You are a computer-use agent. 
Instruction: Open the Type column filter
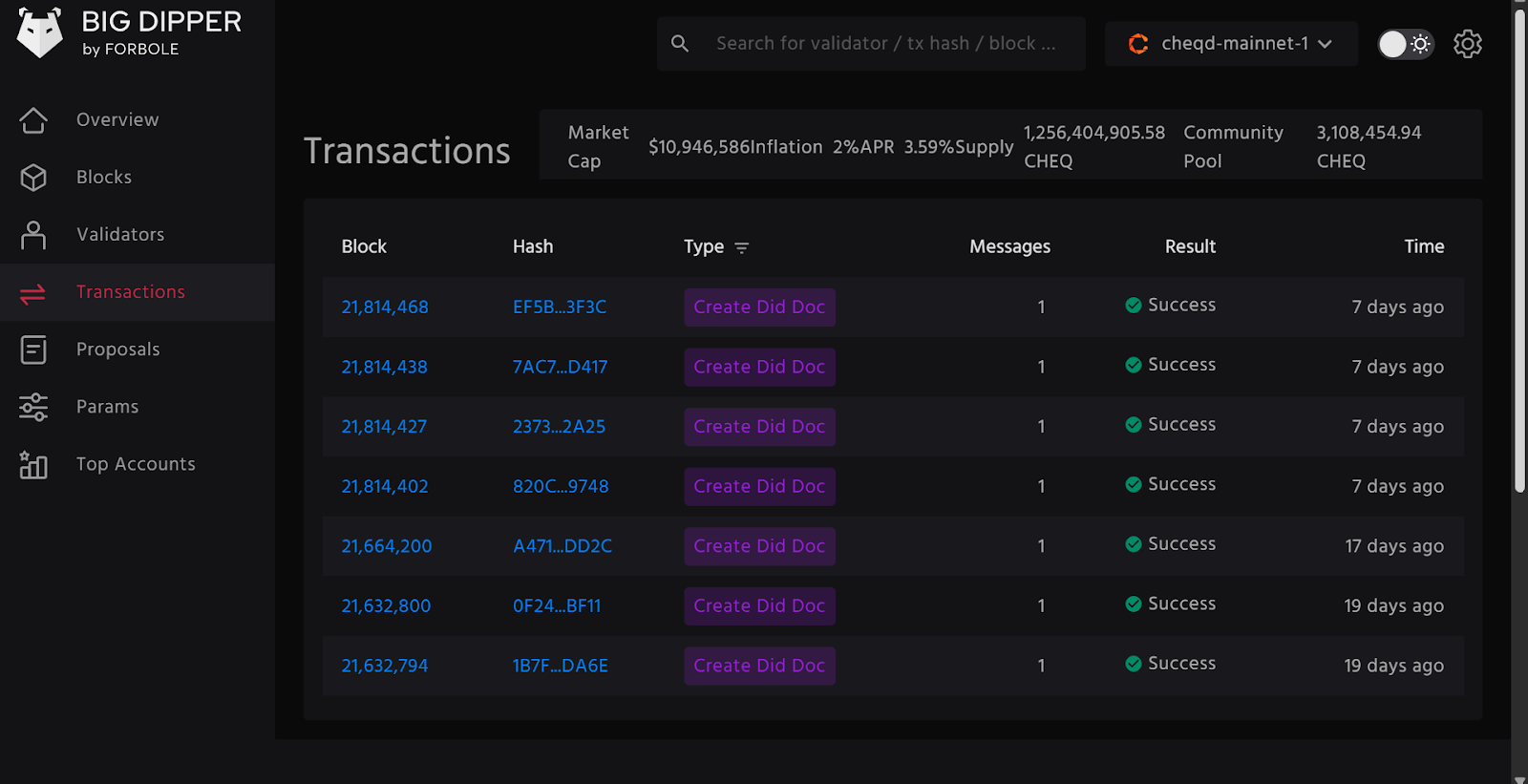(x=741, y=247)
